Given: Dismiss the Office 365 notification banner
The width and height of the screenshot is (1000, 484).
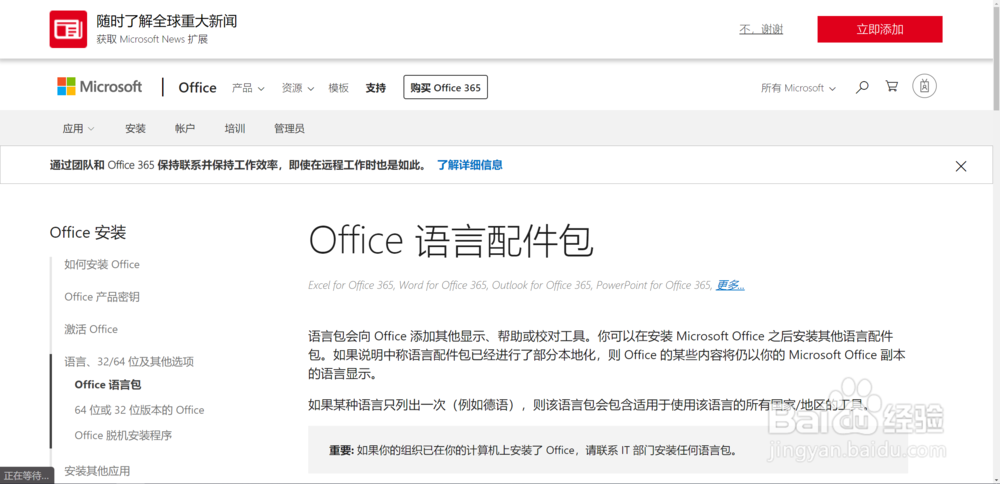Looking at the screenshot, I should pyautogui.click(x=961, y=166).
